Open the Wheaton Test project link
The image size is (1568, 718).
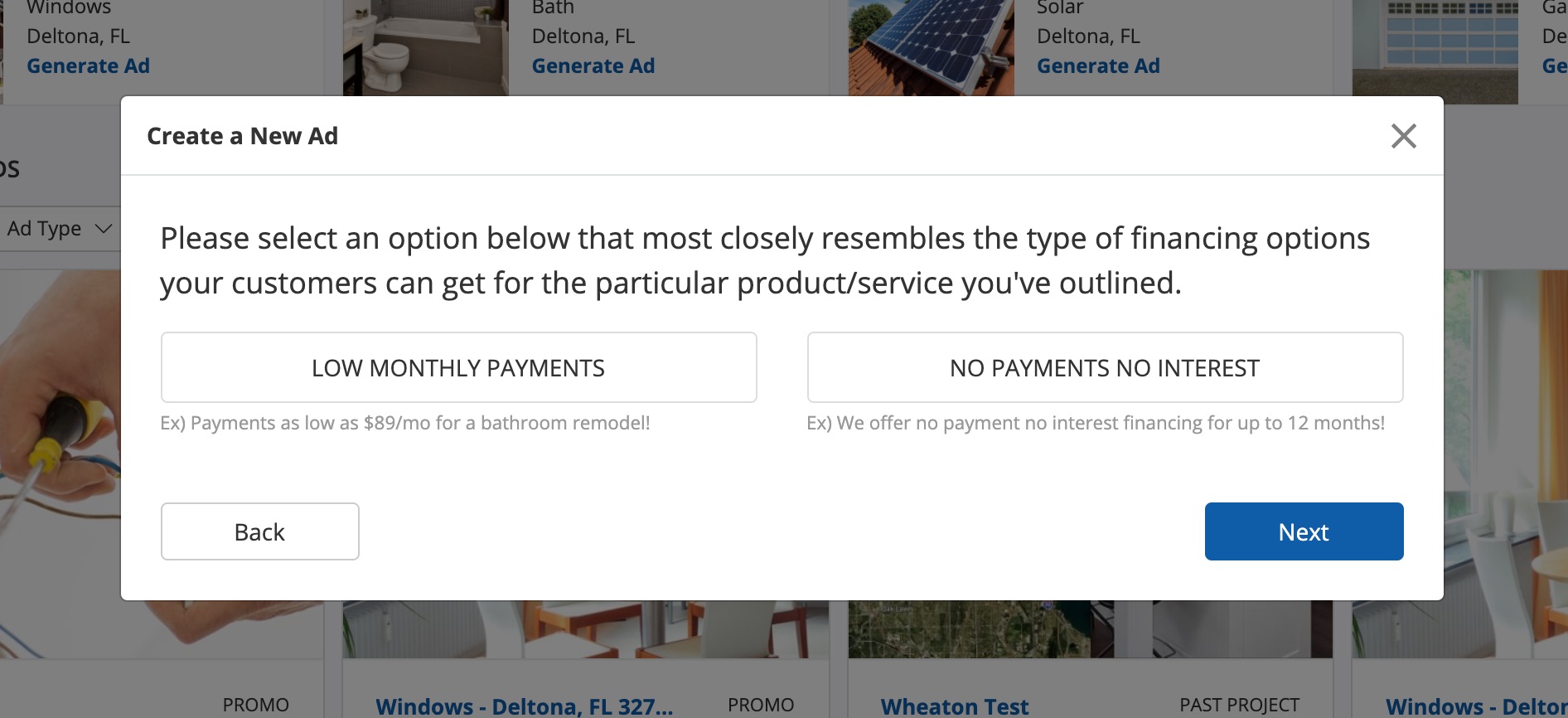(x=954, y=706)
